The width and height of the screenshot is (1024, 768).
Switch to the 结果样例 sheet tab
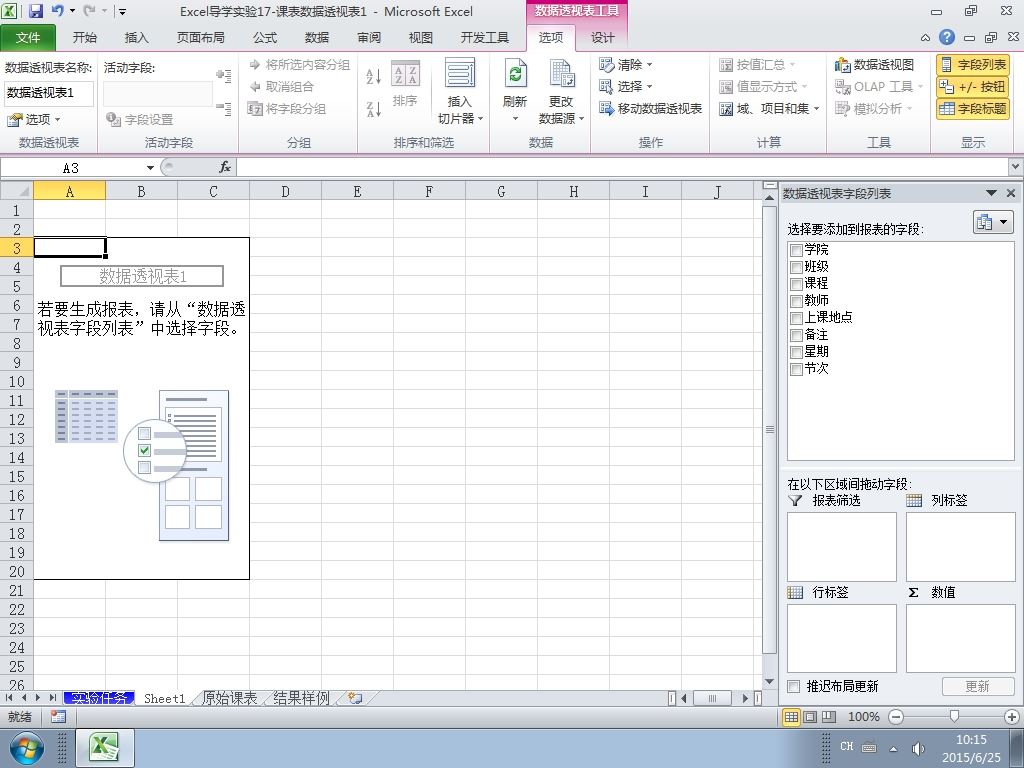coord(301,698)
